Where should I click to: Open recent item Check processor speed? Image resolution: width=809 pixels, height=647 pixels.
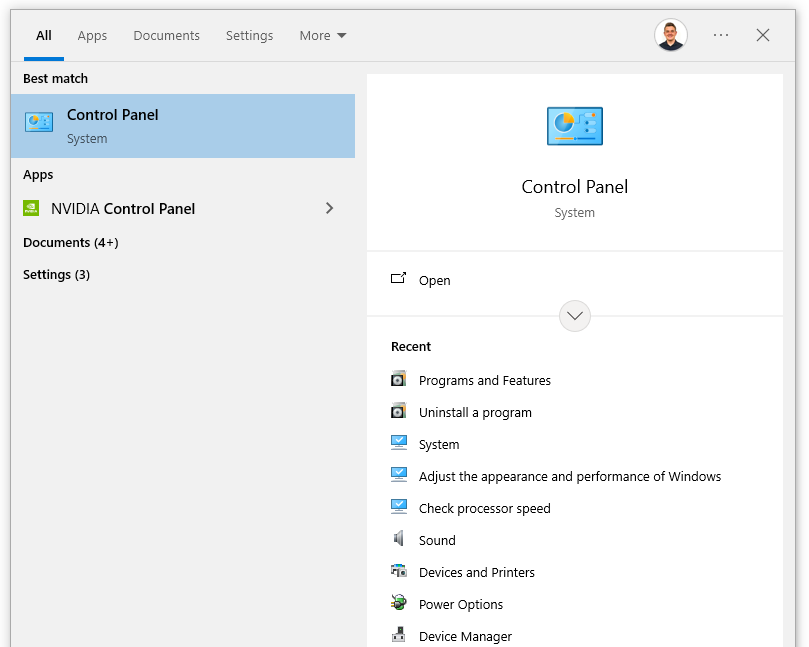[484, 508]
